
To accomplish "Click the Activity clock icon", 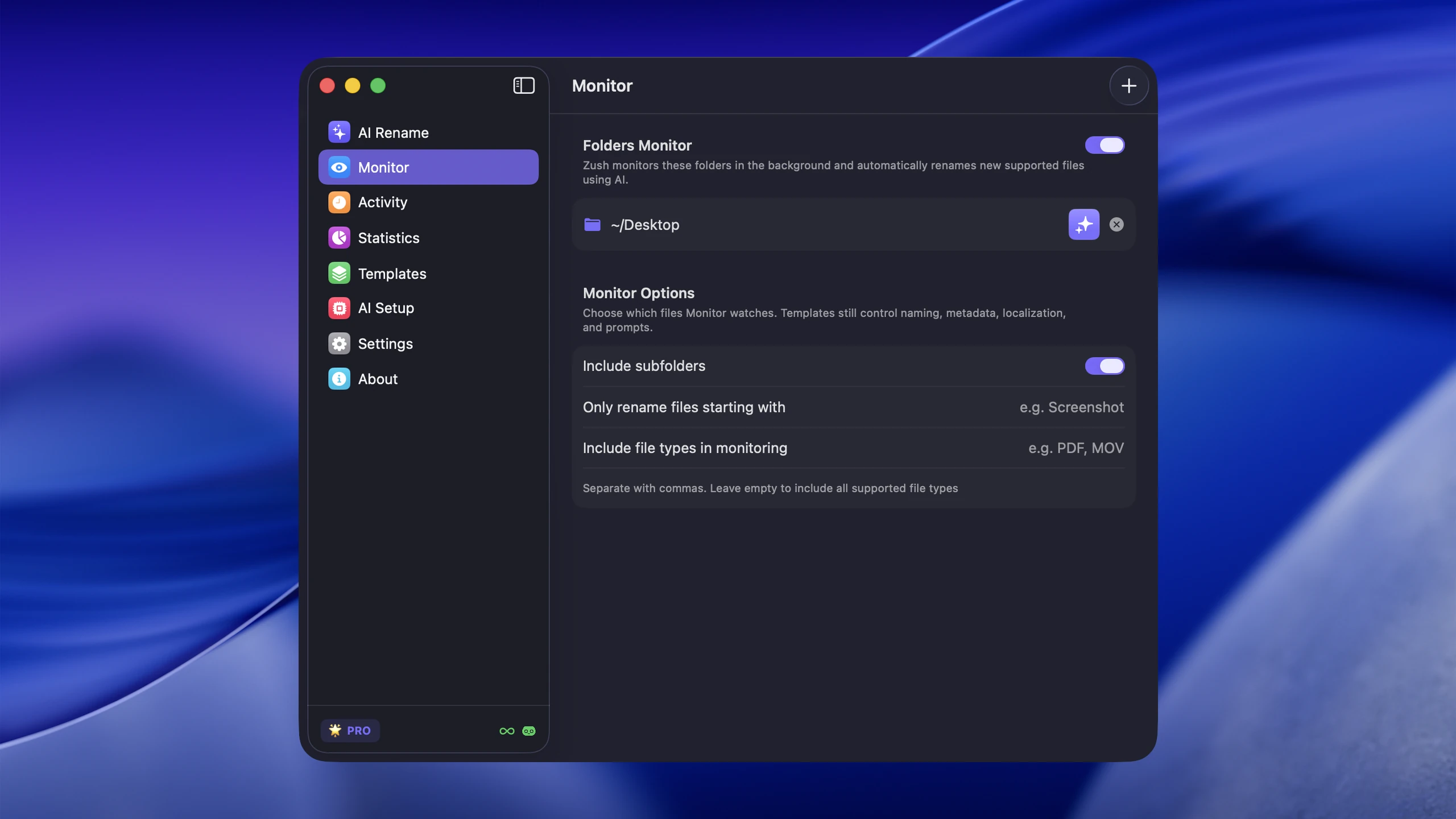I will tap(339, 202).
